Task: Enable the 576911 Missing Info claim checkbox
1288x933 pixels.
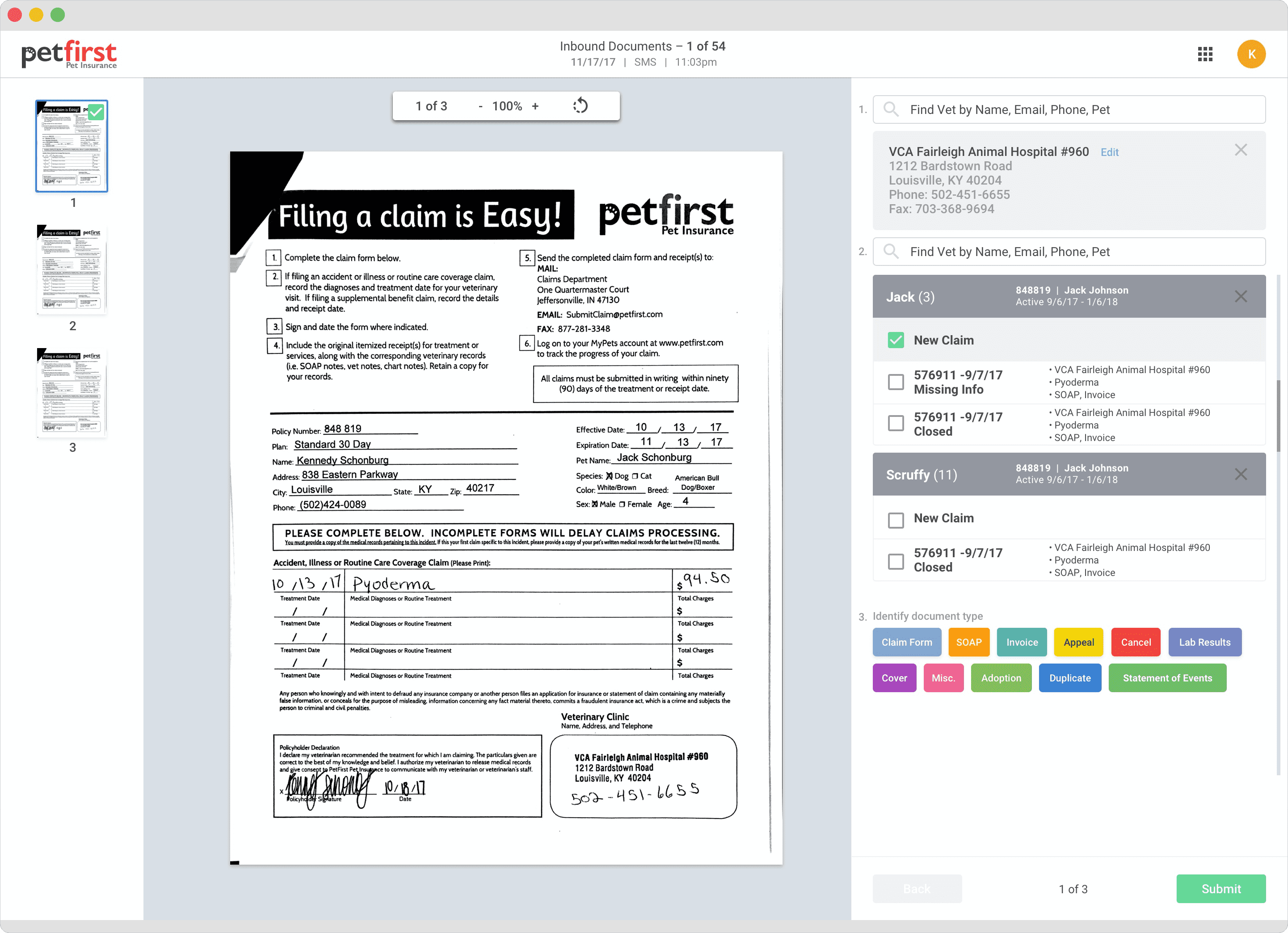Action: click(x=894, y=382)
